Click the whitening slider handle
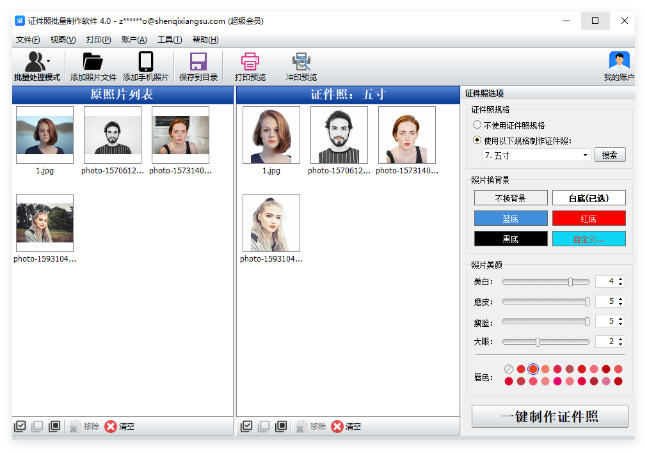 click(570, 282)
